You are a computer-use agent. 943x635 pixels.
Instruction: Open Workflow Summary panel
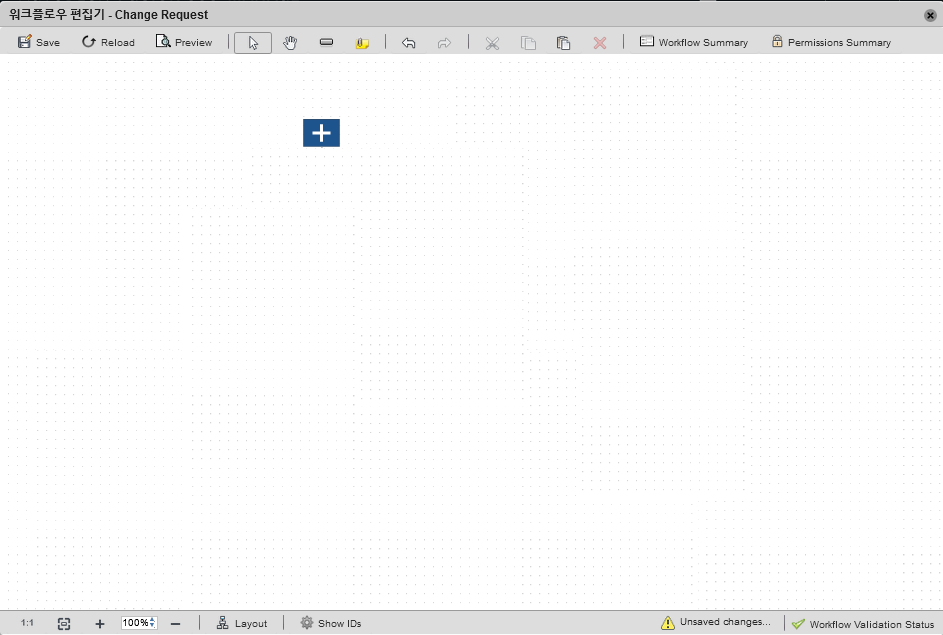(x=693, y=42)
